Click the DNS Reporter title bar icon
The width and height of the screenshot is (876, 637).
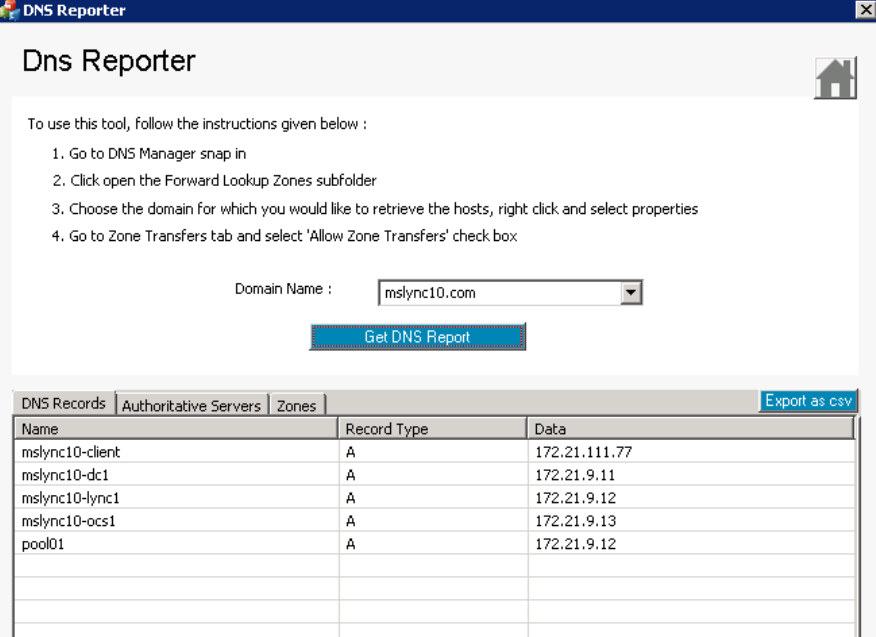pyautogui.click(x=11, y=10)
